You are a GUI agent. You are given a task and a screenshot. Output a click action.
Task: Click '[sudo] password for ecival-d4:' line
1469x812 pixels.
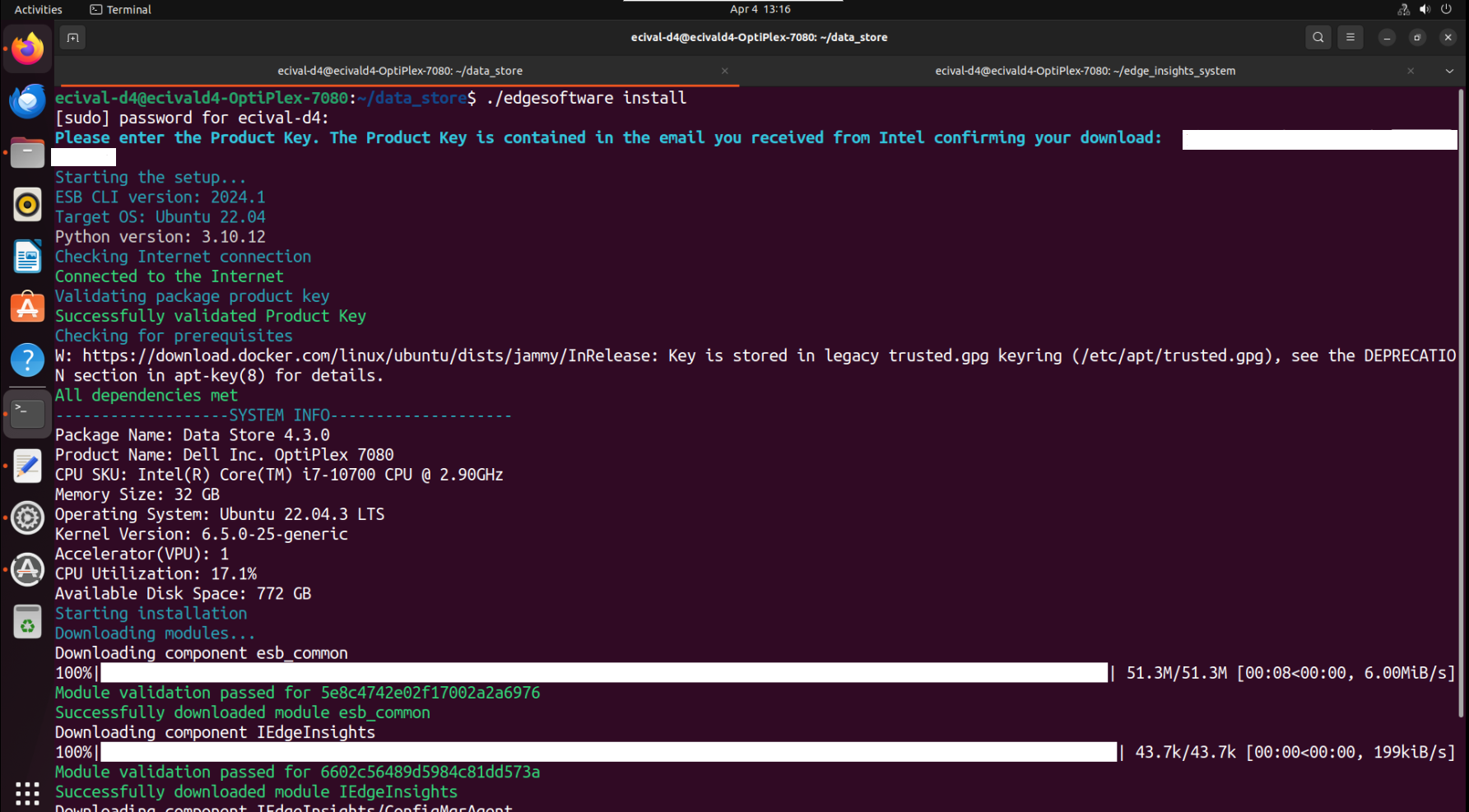click(193, 118)
